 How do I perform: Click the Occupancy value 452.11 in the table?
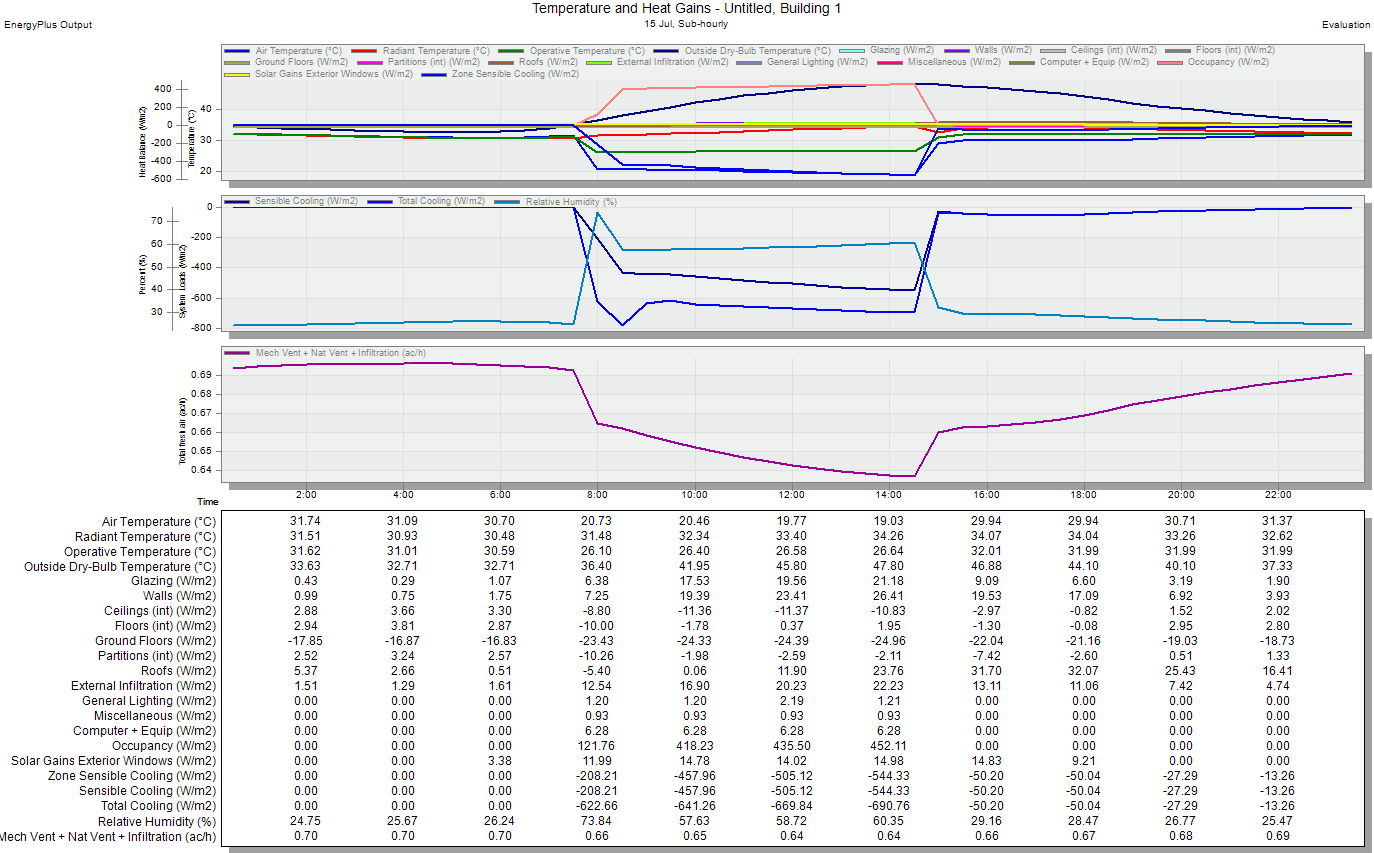pos(889,746)
